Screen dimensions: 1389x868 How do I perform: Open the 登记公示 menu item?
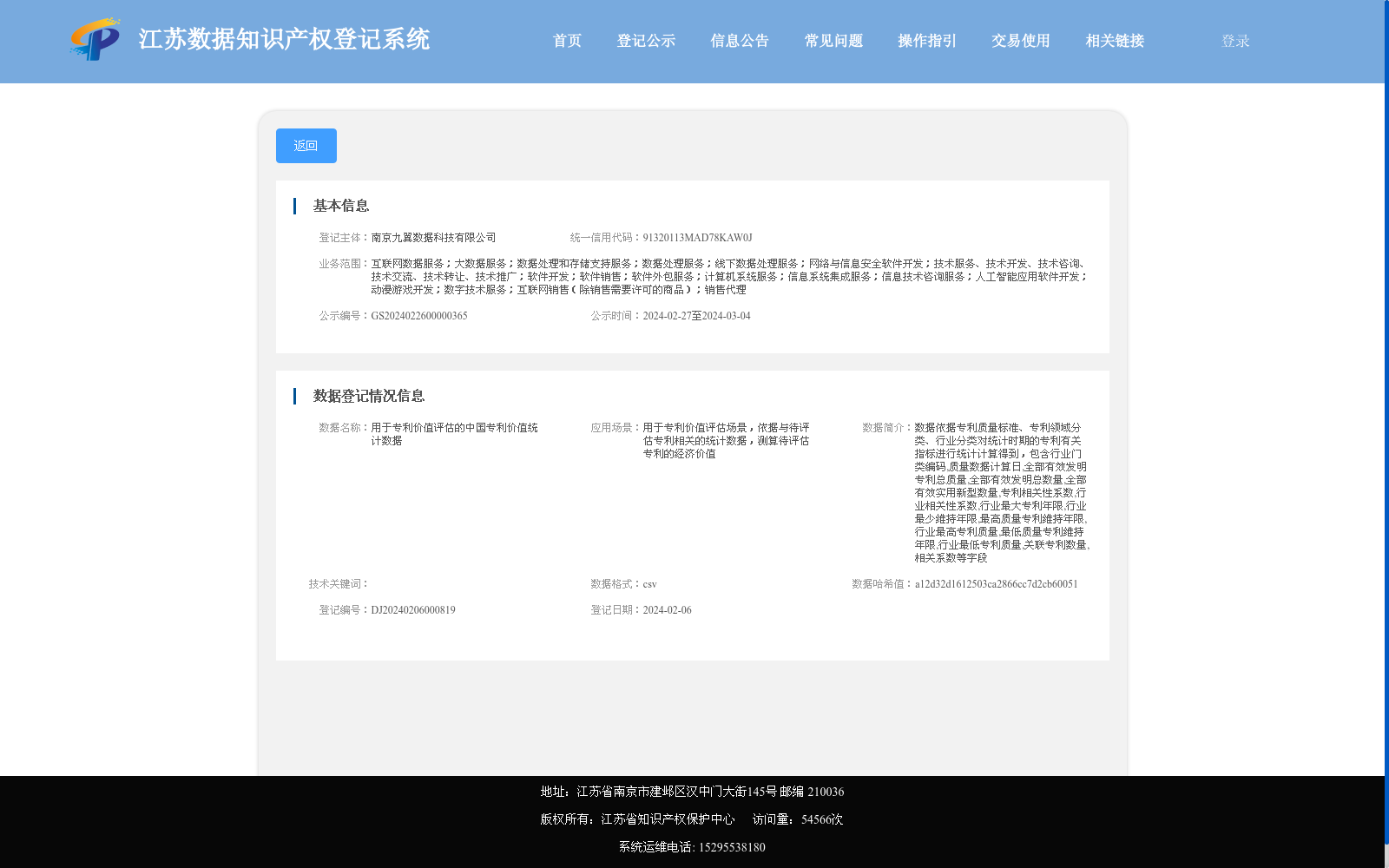[x=646, y=41]
